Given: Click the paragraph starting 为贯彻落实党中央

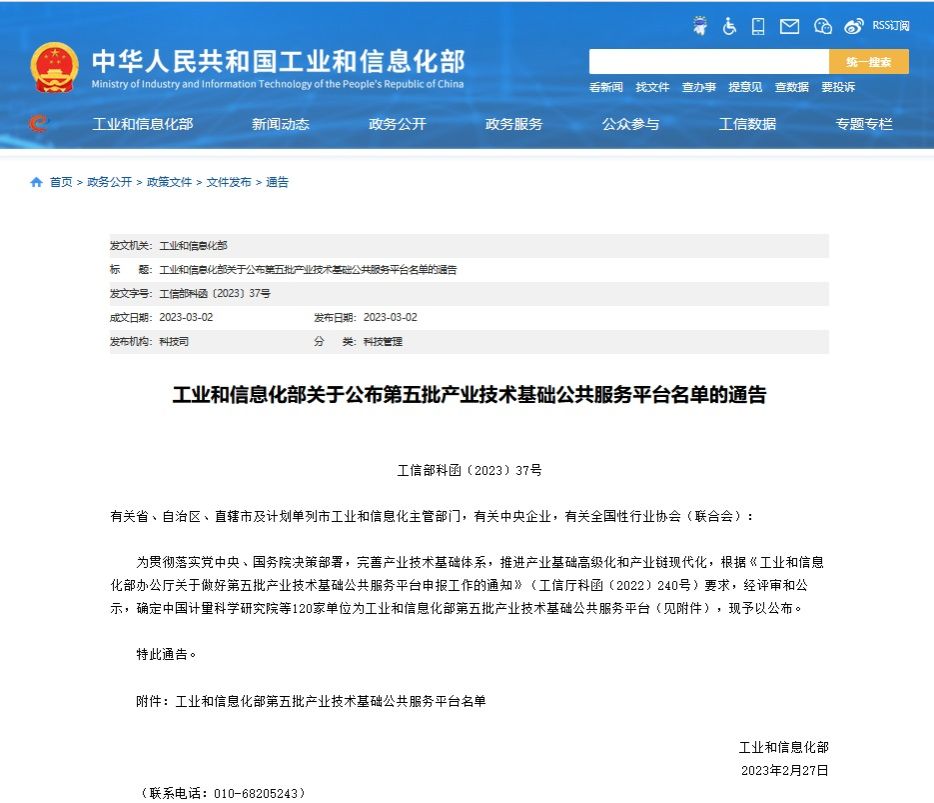Looking at the screenshot, I should pyautogui.click(x=468, y=585).
